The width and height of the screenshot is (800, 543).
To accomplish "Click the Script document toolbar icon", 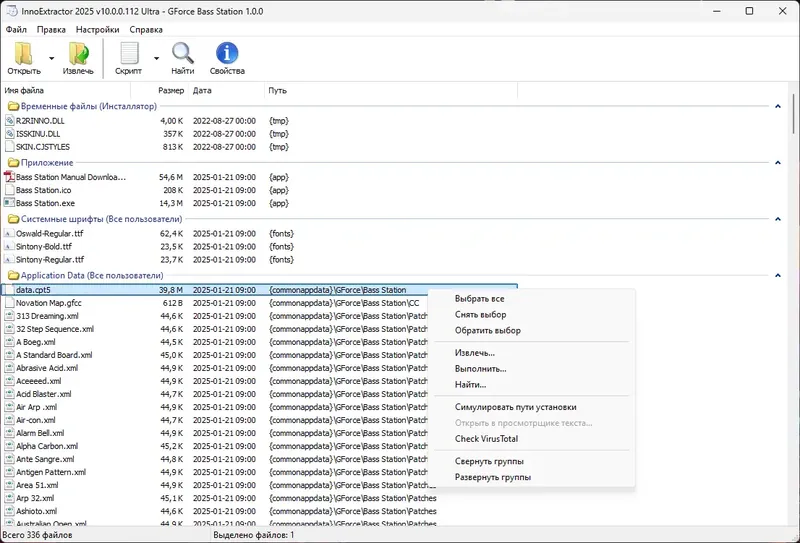I will [x=129, y=53].
